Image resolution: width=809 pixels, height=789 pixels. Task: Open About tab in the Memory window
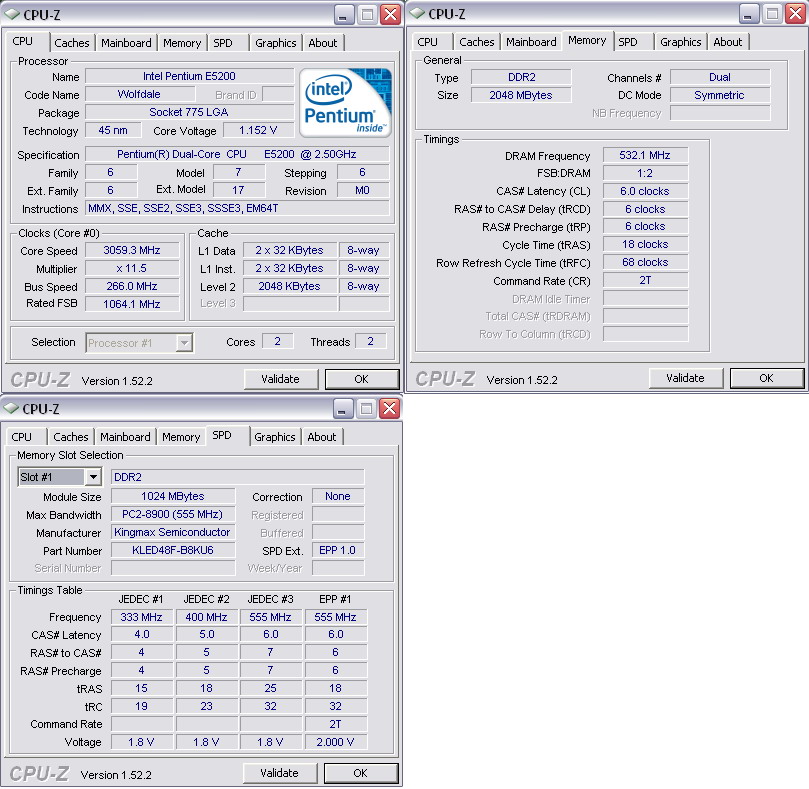pyautogui.click(x=727, y=42)
